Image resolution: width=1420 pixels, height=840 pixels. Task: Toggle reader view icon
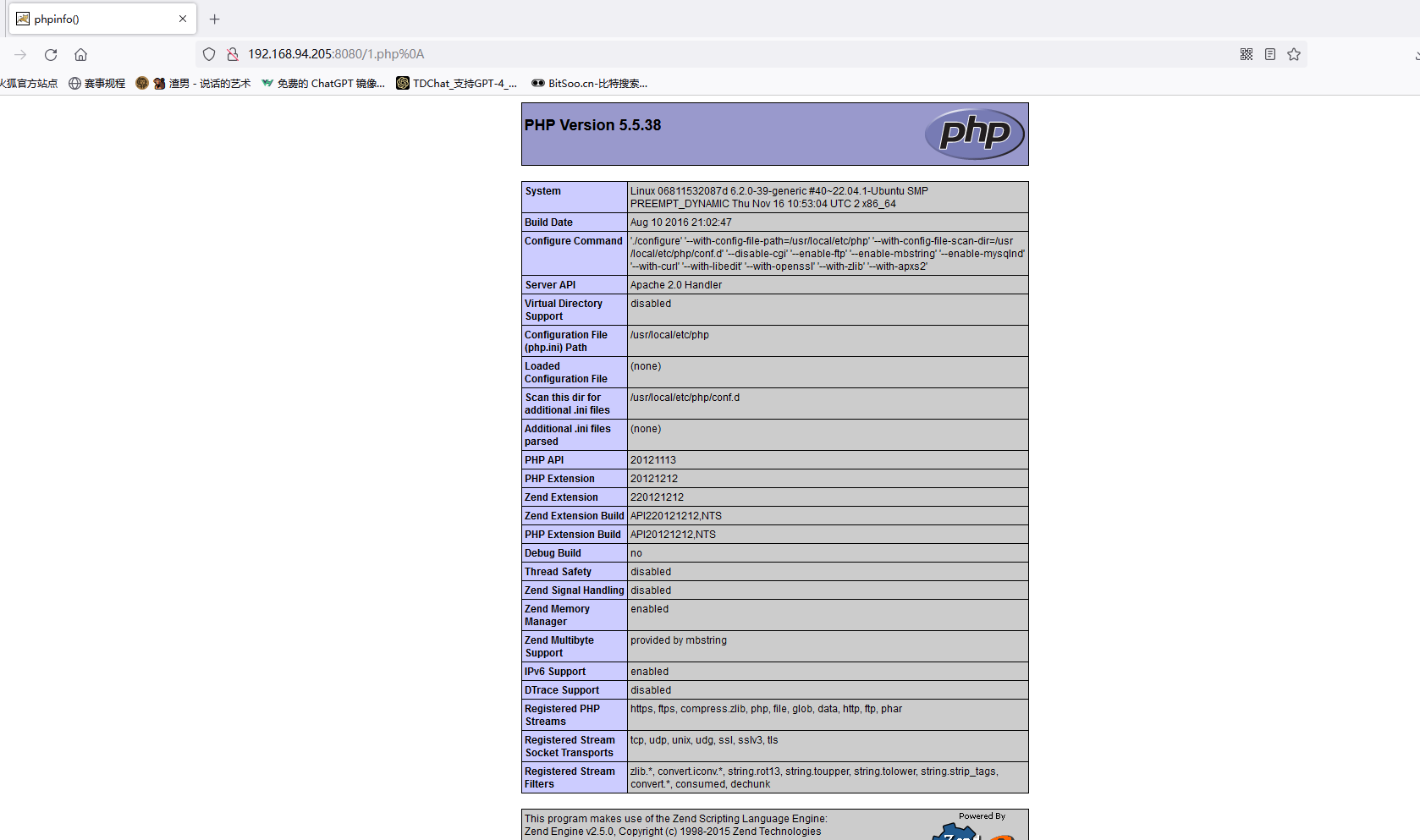tap(1270, 54)
